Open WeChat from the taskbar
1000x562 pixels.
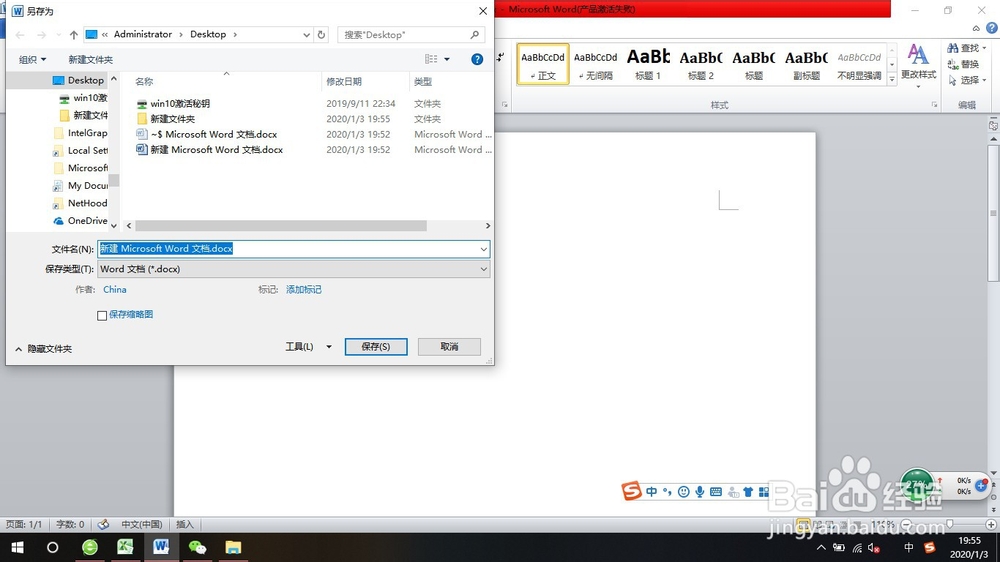click(197, 547)
